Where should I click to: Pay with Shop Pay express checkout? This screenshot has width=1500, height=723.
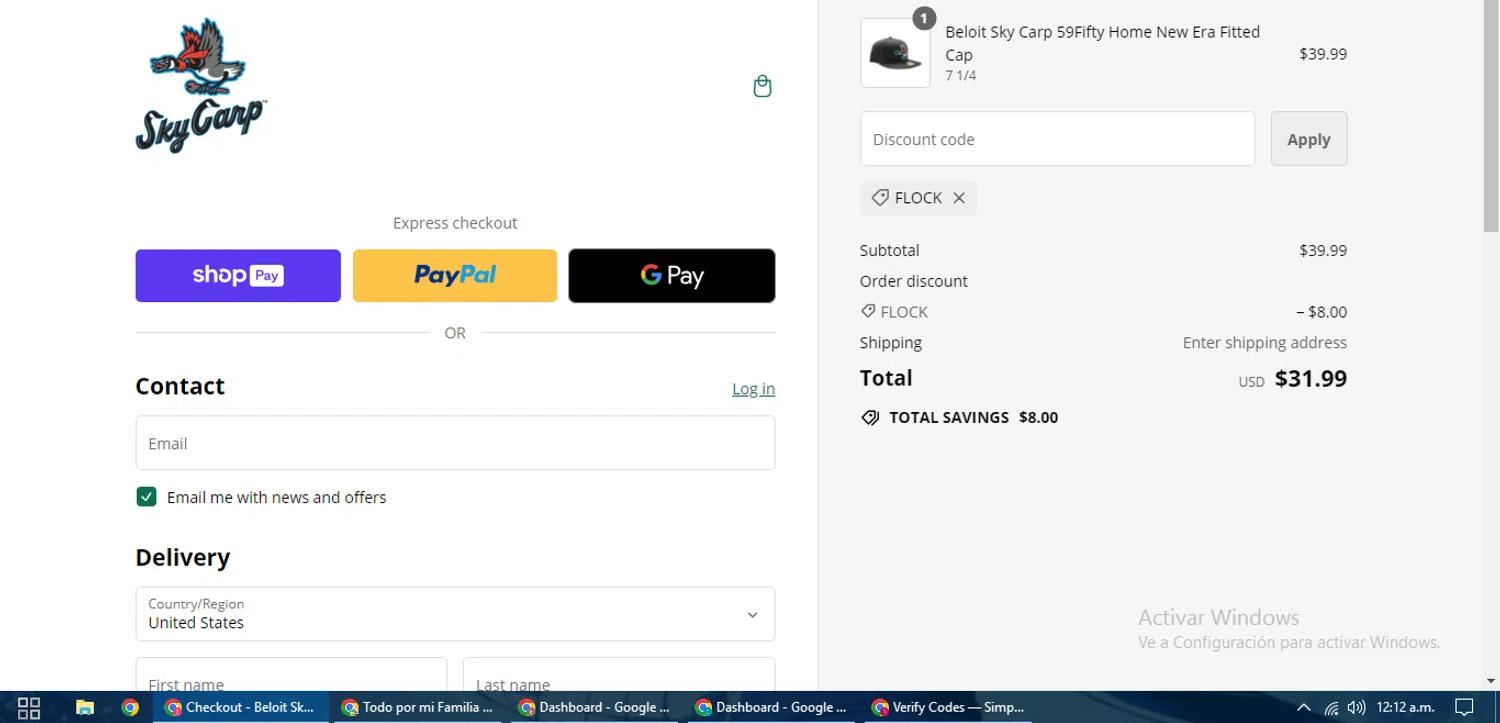(x=238, y=275)
